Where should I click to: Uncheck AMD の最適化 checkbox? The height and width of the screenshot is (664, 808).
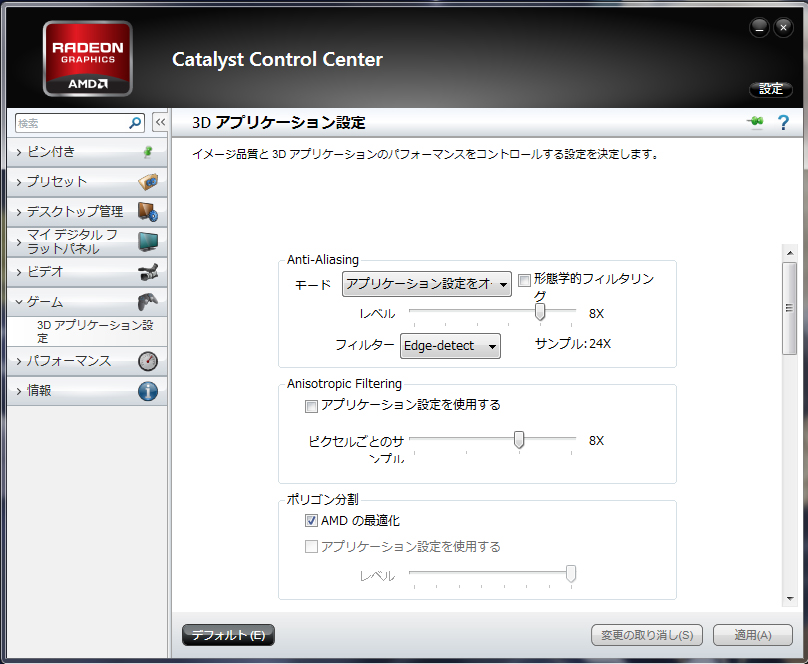(x=311, y=521)
